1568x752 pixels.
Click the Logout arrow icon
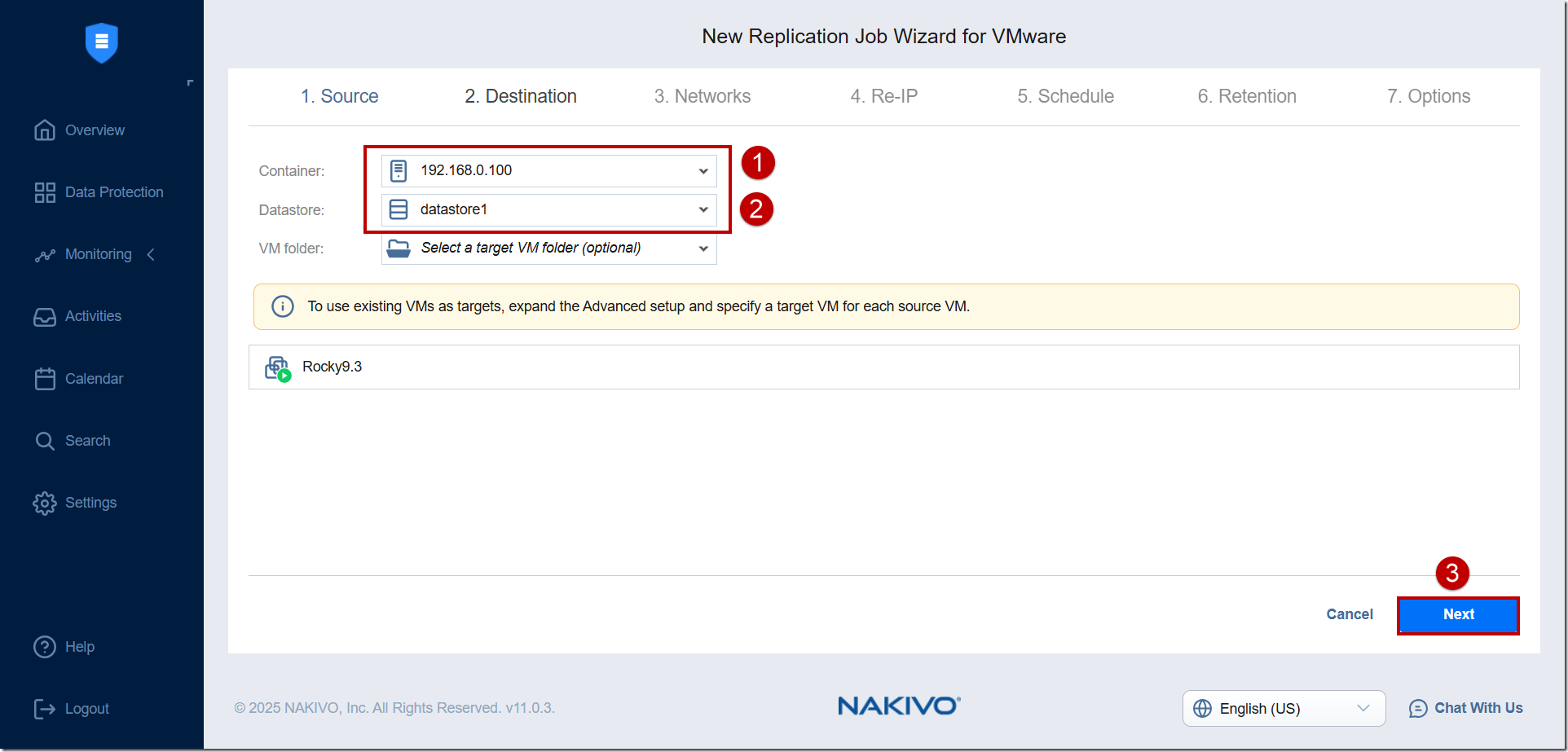pos(45,709)
